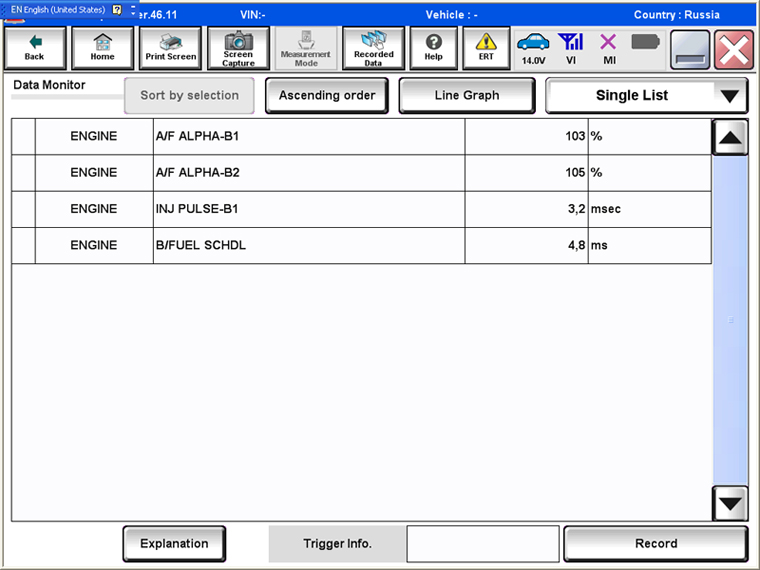Click the A/F ALPHA-B2 item name

(x=197, y=173)
